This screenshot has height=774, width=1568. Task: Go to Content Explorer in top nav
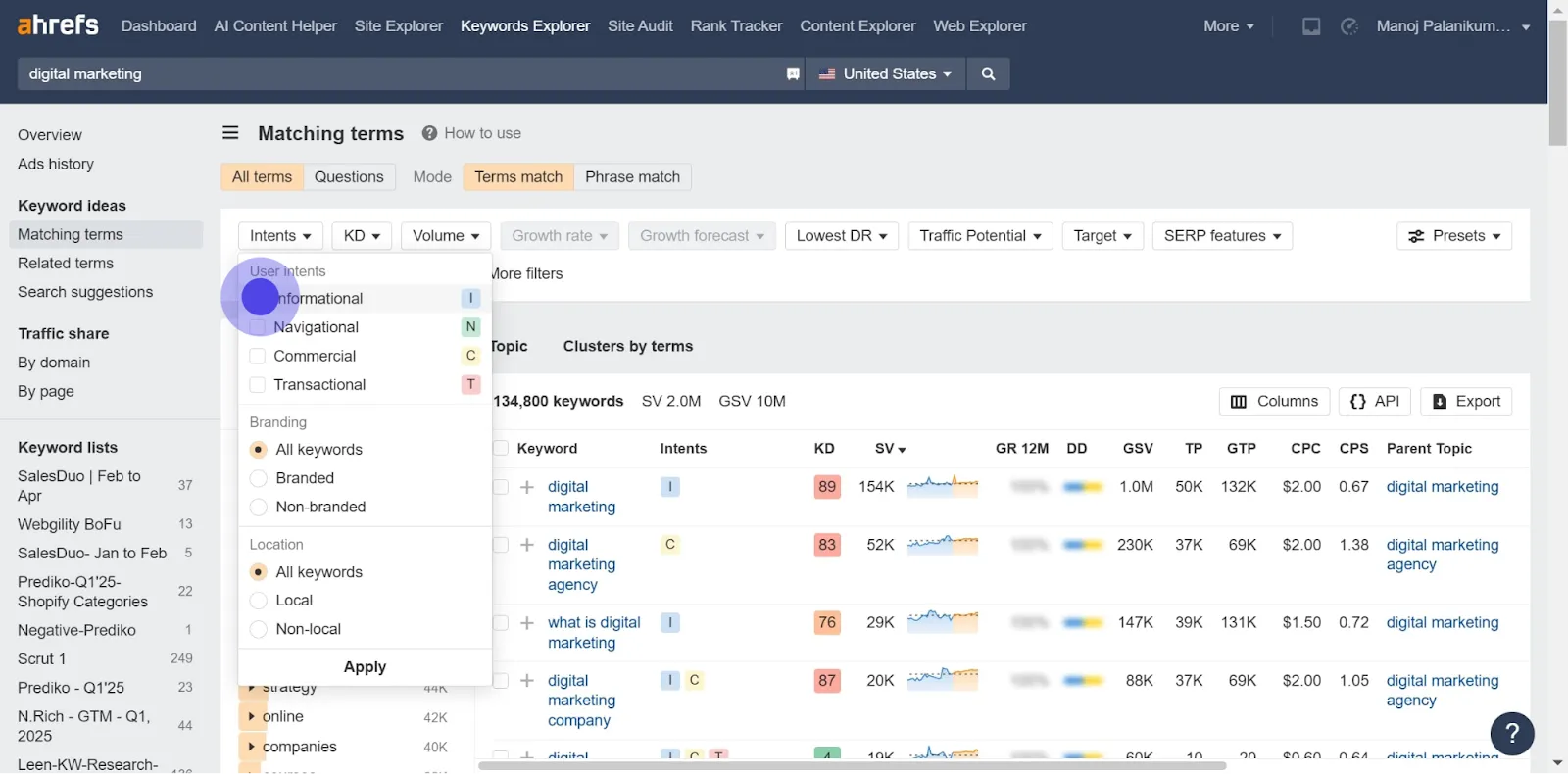[857, 26]
